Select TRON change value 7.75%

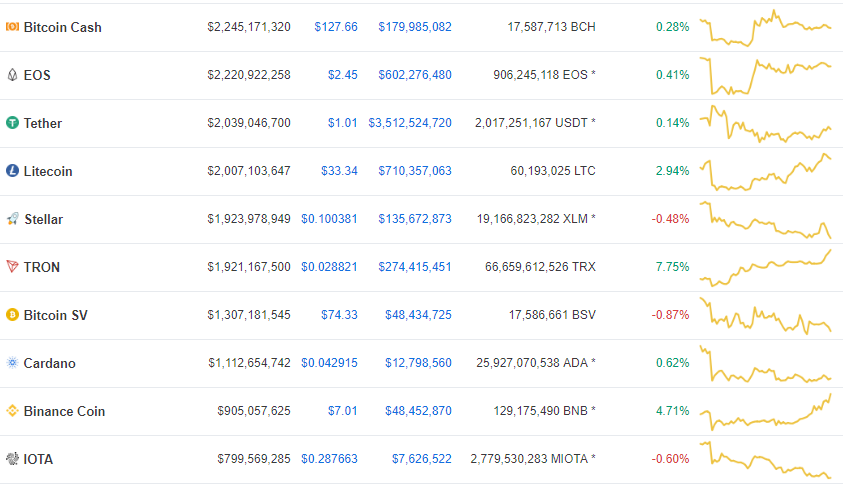(x=673, y=267)
